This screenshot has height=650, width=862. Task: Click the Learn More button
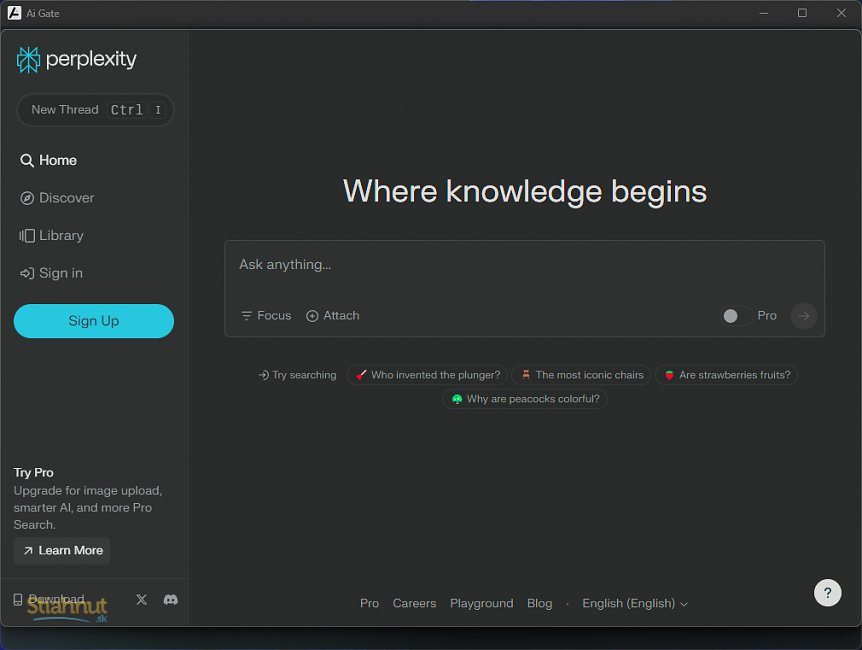pos(62,551)
